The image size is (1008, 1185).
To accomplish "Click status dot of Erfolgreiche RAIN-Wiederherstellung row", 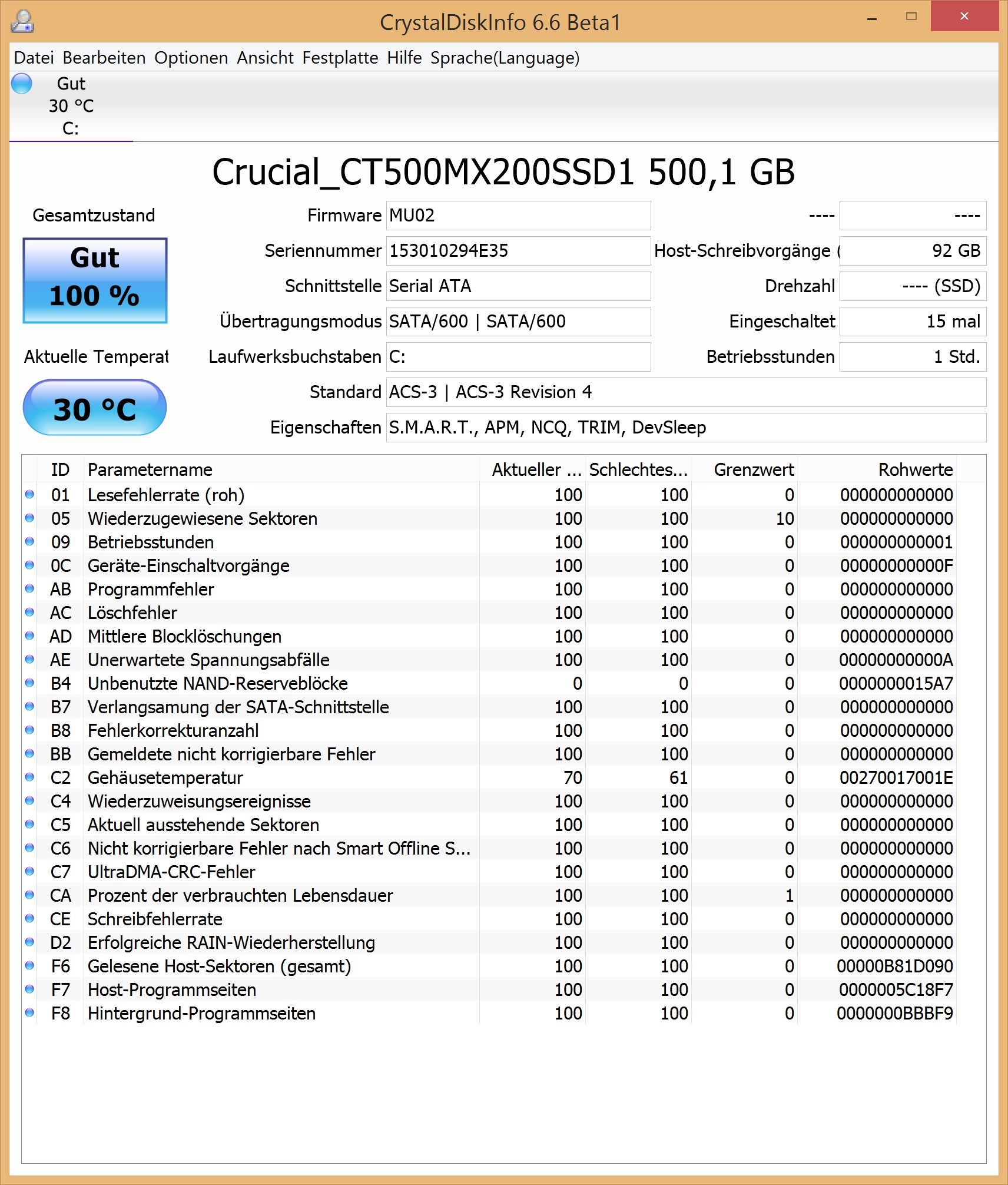I will [x=29, y=942].
